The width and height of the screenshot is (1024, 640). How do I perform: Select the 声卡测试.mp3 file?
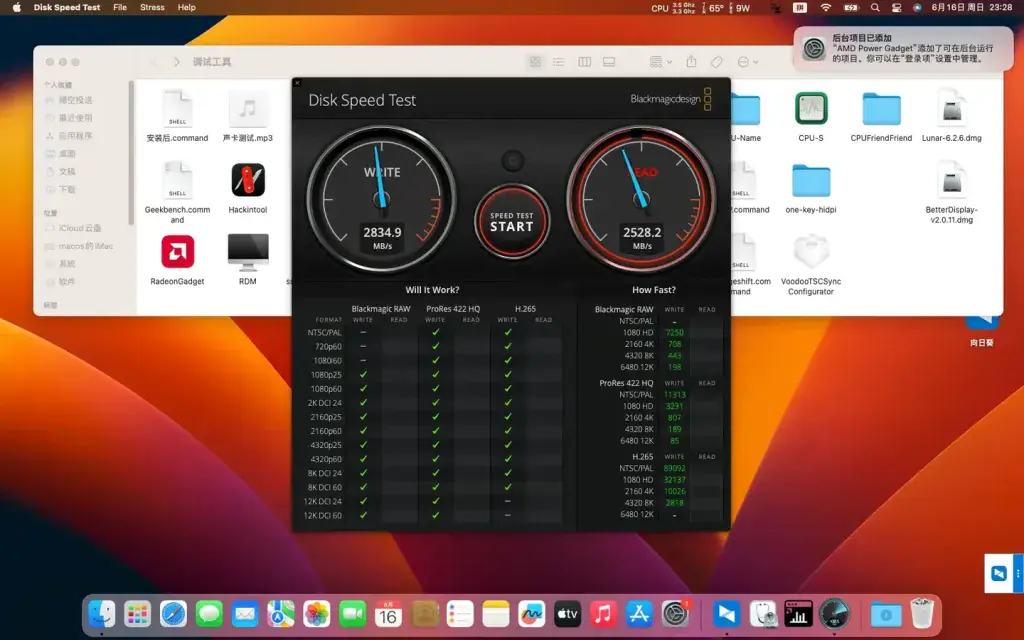tap(248, 116)
